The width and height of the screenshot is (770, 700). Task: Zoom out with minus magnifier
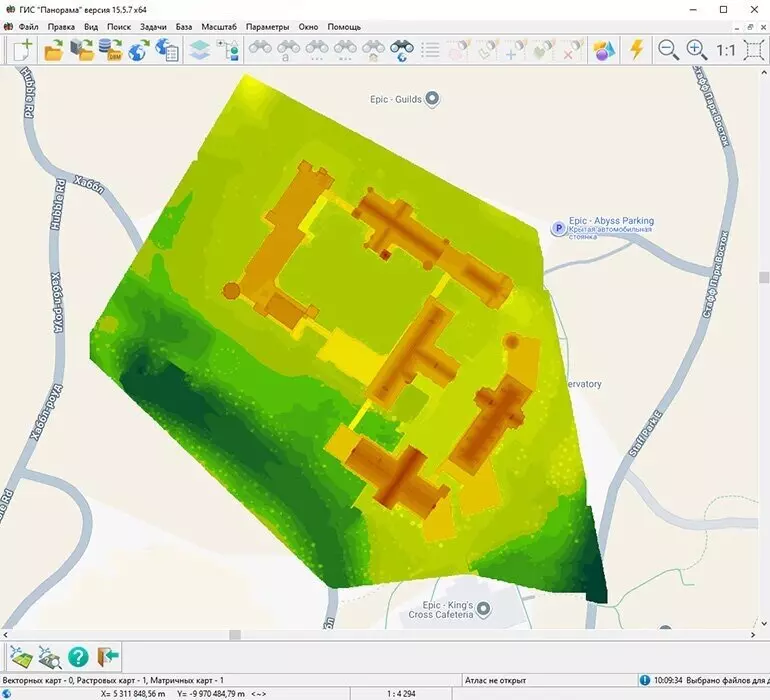(x=668, y=50)
